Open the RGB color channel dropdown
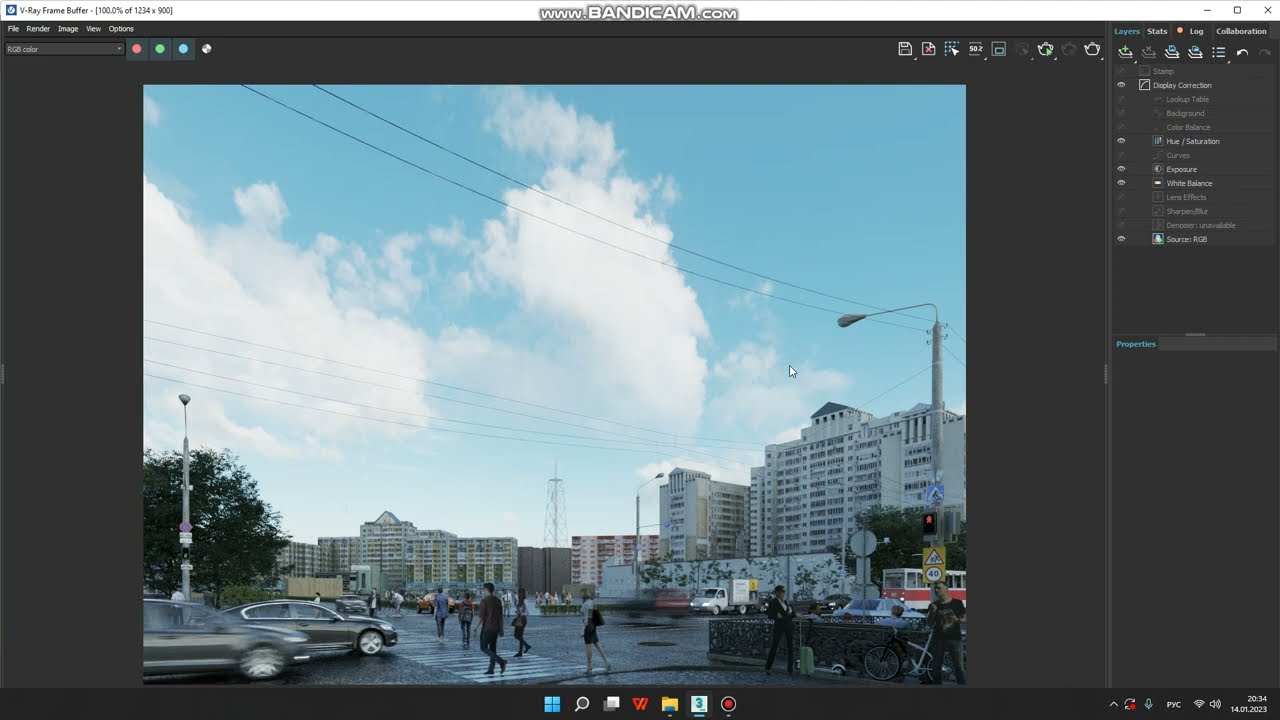This screenshot has height=720, width=1280. [64, 49]
